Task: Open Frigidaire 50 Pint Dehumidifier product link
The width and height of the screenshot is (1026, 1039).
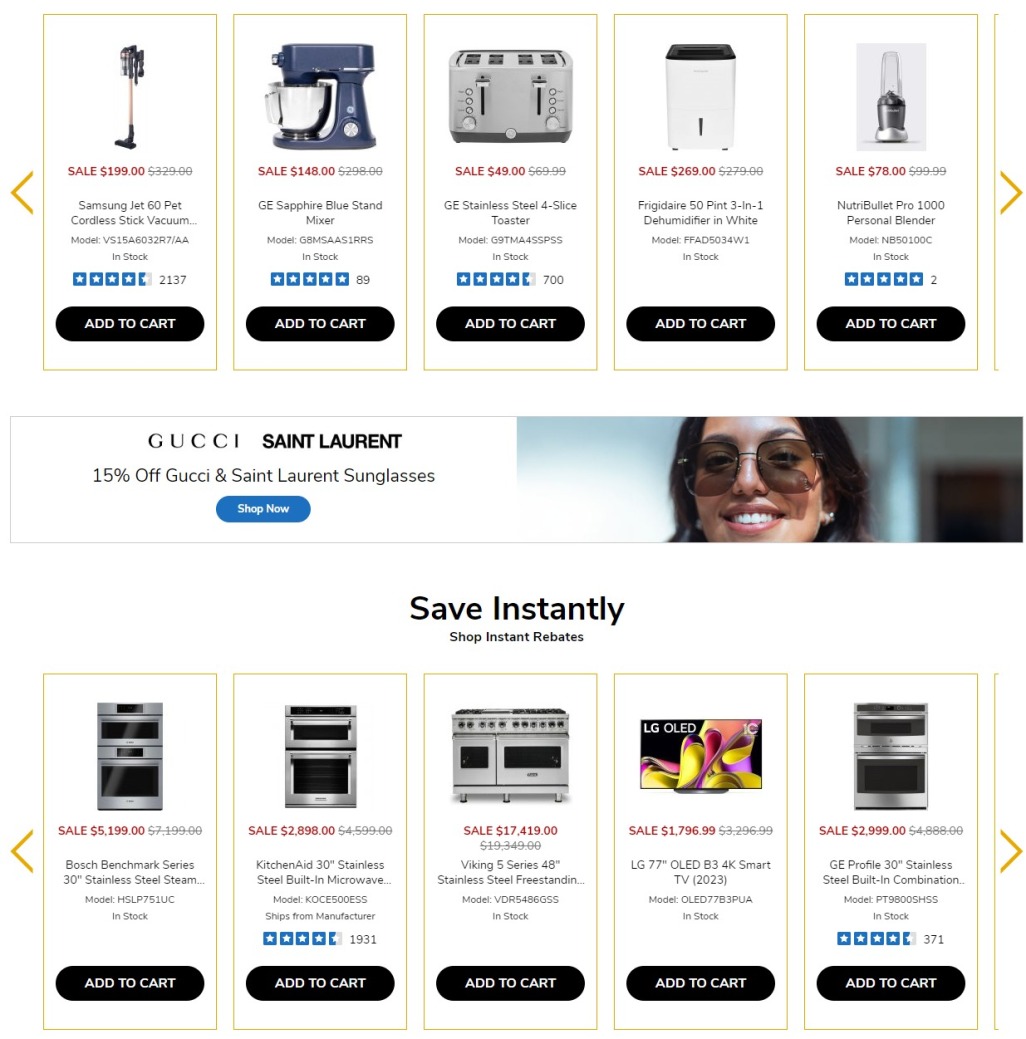Action: pos(701,213)
